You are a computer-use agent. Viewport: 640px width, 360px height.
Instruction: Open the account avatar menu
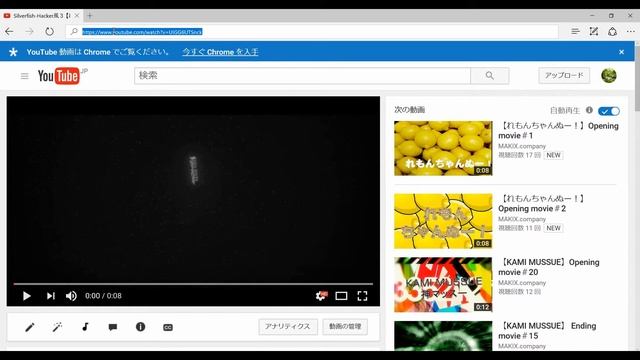click(x=609, y=76)
